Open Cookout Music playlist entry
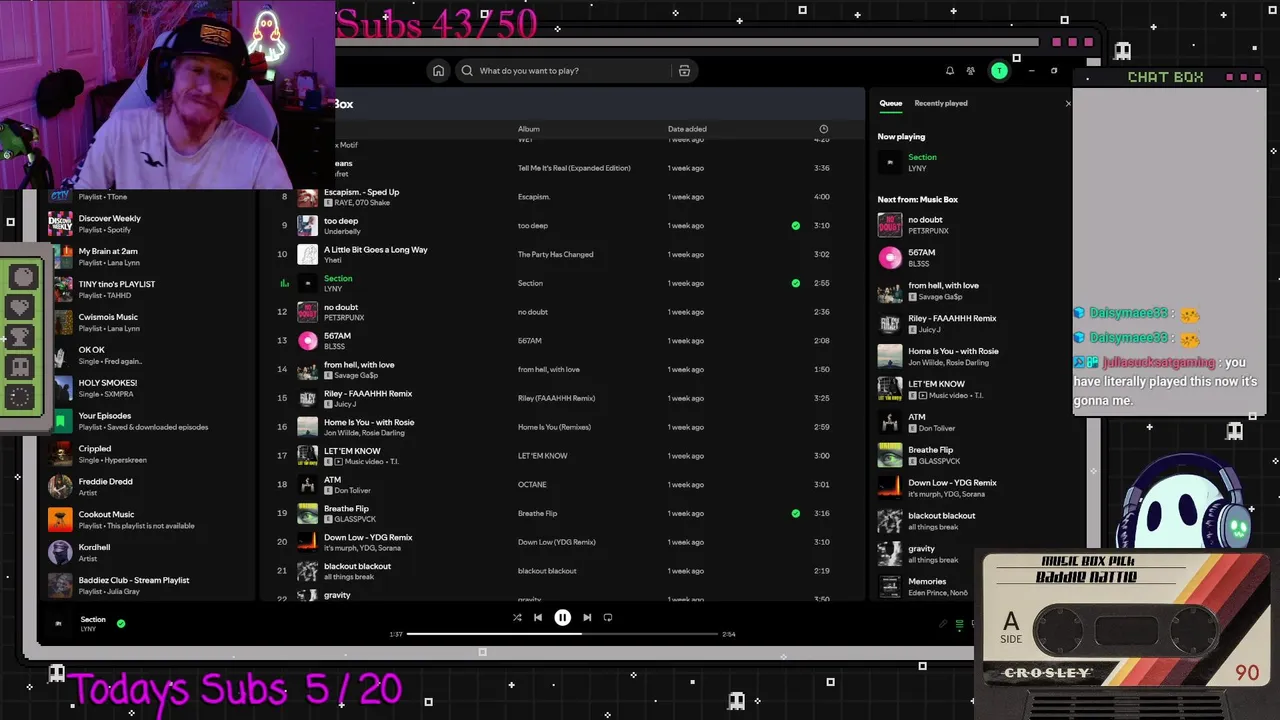Image resolution: width=1280 pixels, height=720 pixels. click(150, 520)
